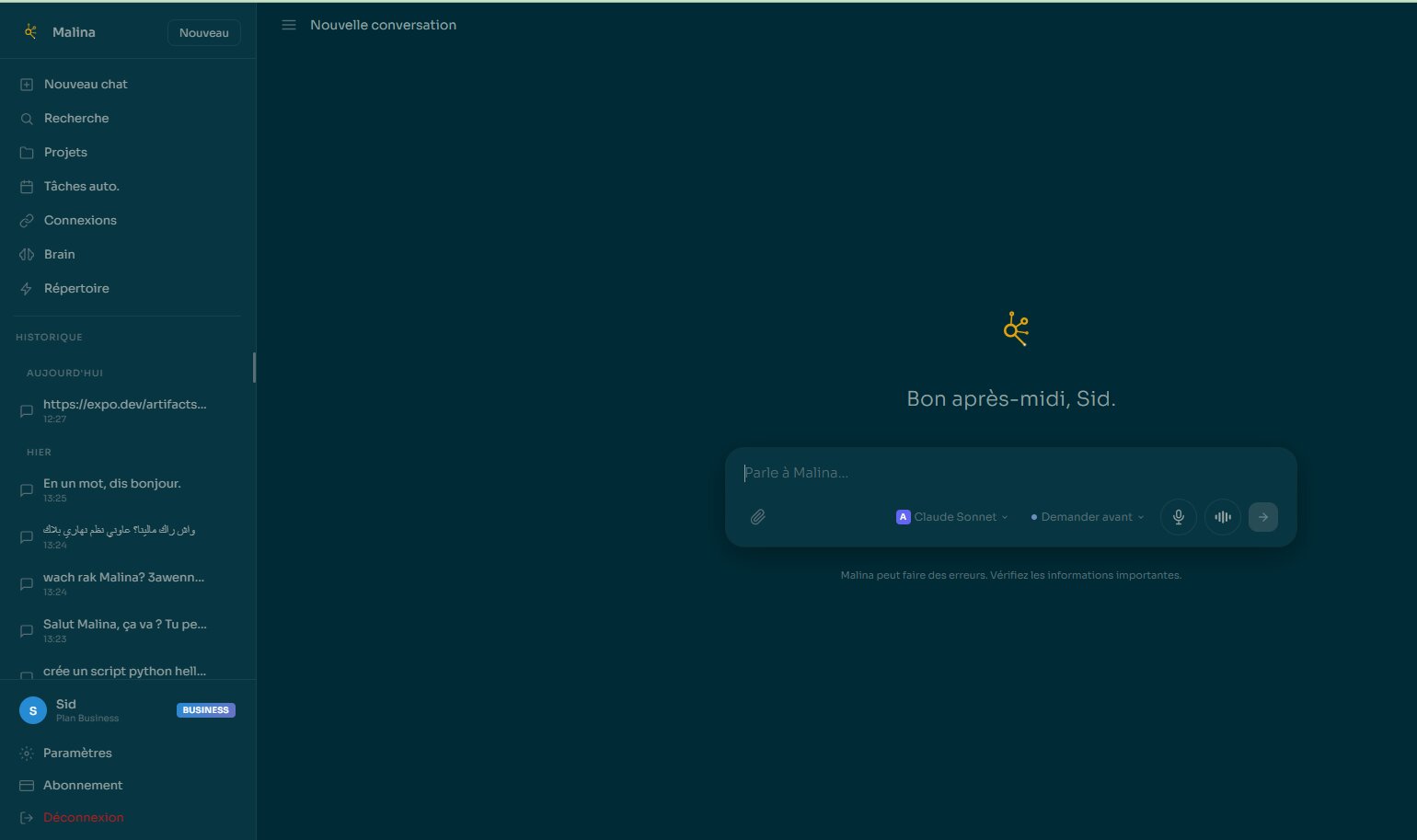Image resolution: width=1417 pixels, height=840 pixels.
Task: Click chat icon beside 'En un mot, dis bonjour.'
Action: click(x=27, y=490)
